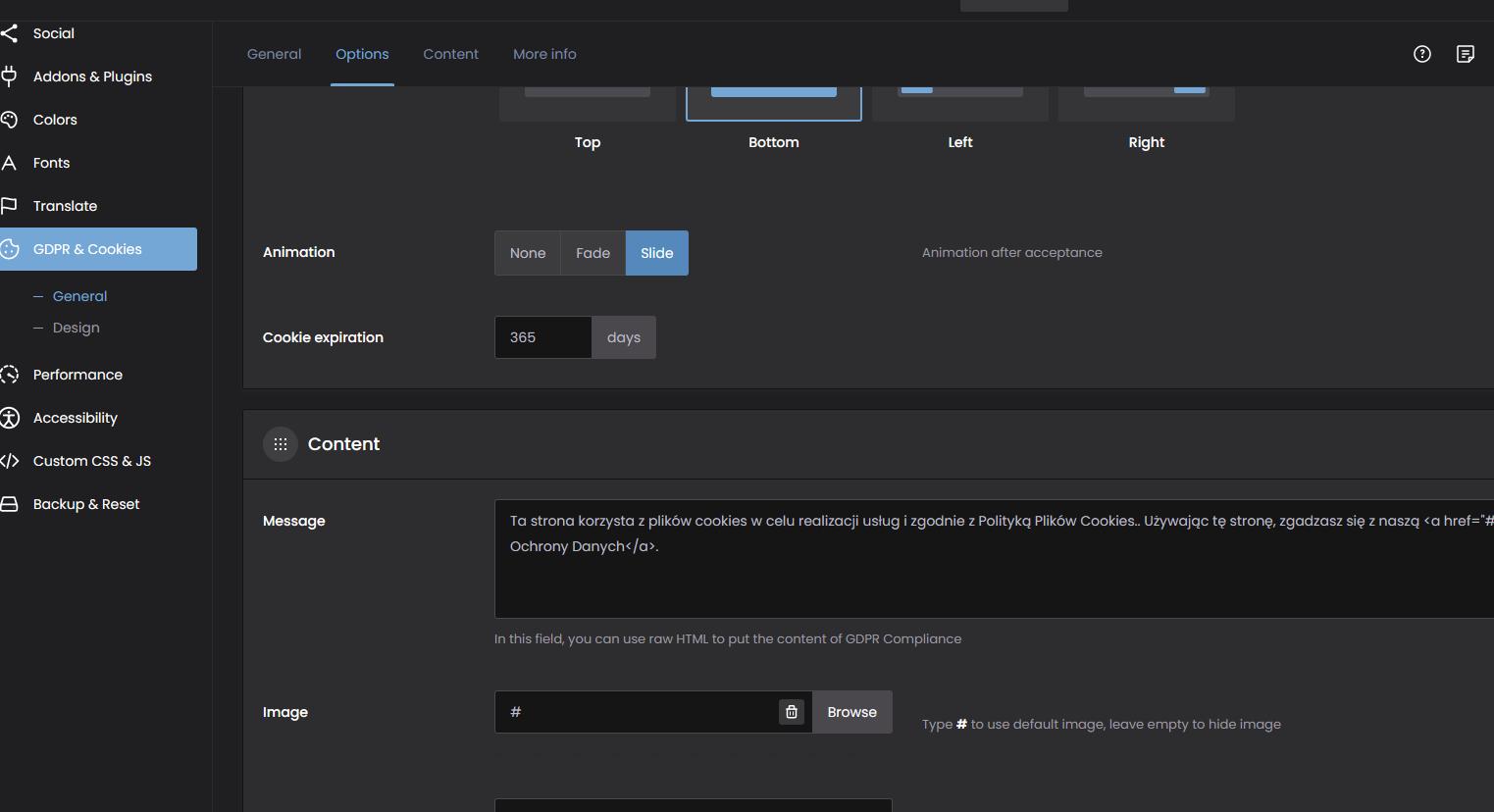Open the Design sub-item under GDPR

tap(76, 328)
